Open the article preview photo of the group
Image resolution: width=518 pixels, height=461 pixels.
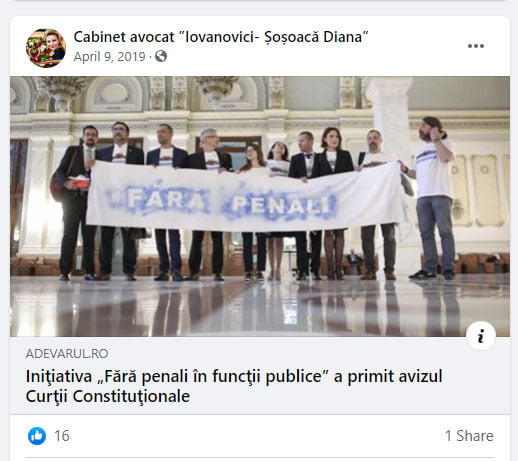pos(260,206)
